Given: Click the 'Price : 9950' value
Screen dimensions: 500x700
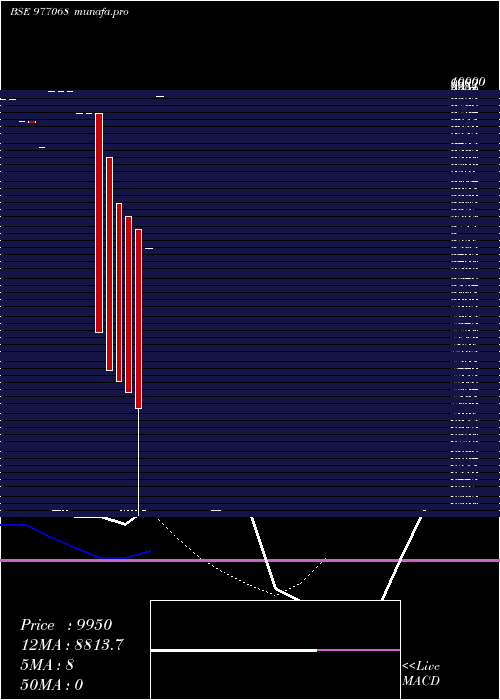Looking at the screenshot, I should [66, 625].
